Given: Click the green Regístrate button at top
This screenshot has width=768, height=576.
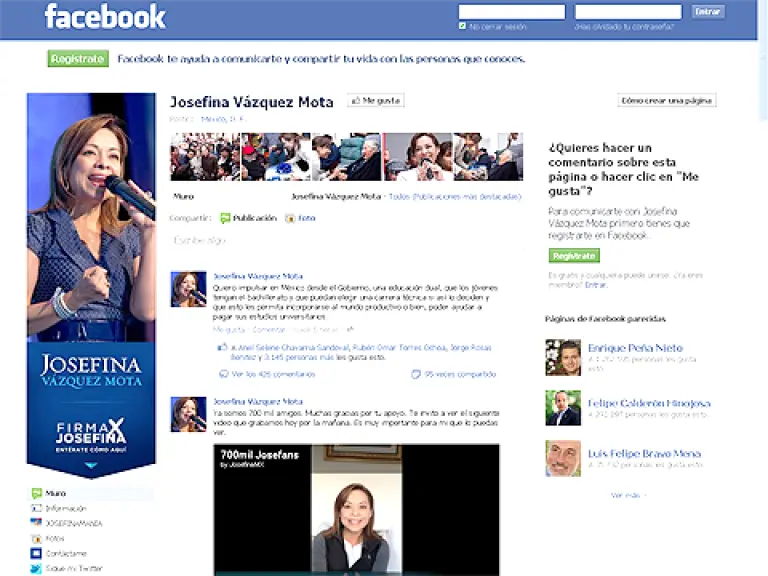Looking at the screenshot, I should tap(77, 59).
